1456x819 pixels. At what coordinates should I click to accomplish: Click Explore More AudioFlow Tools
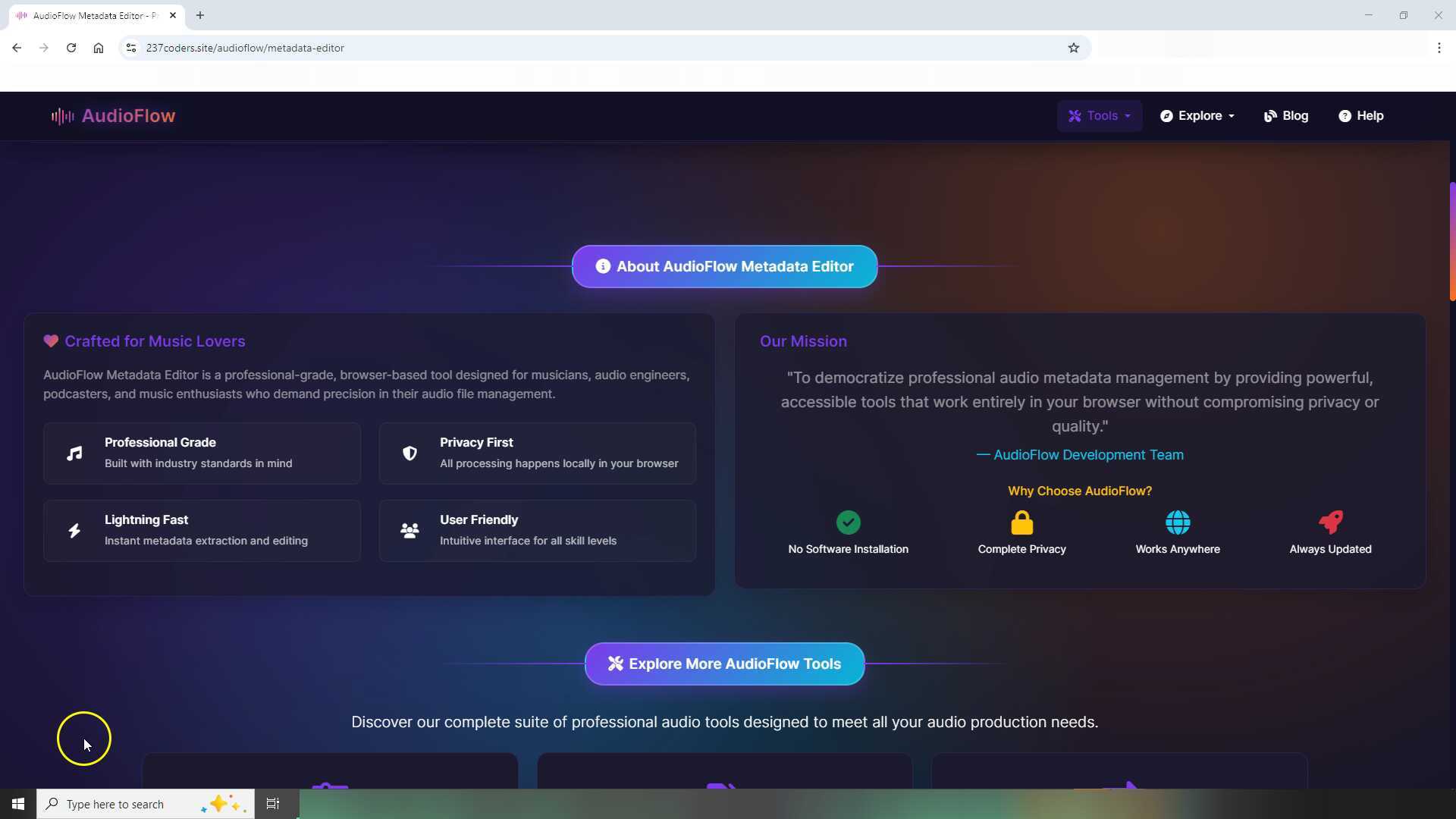(723, 664)
